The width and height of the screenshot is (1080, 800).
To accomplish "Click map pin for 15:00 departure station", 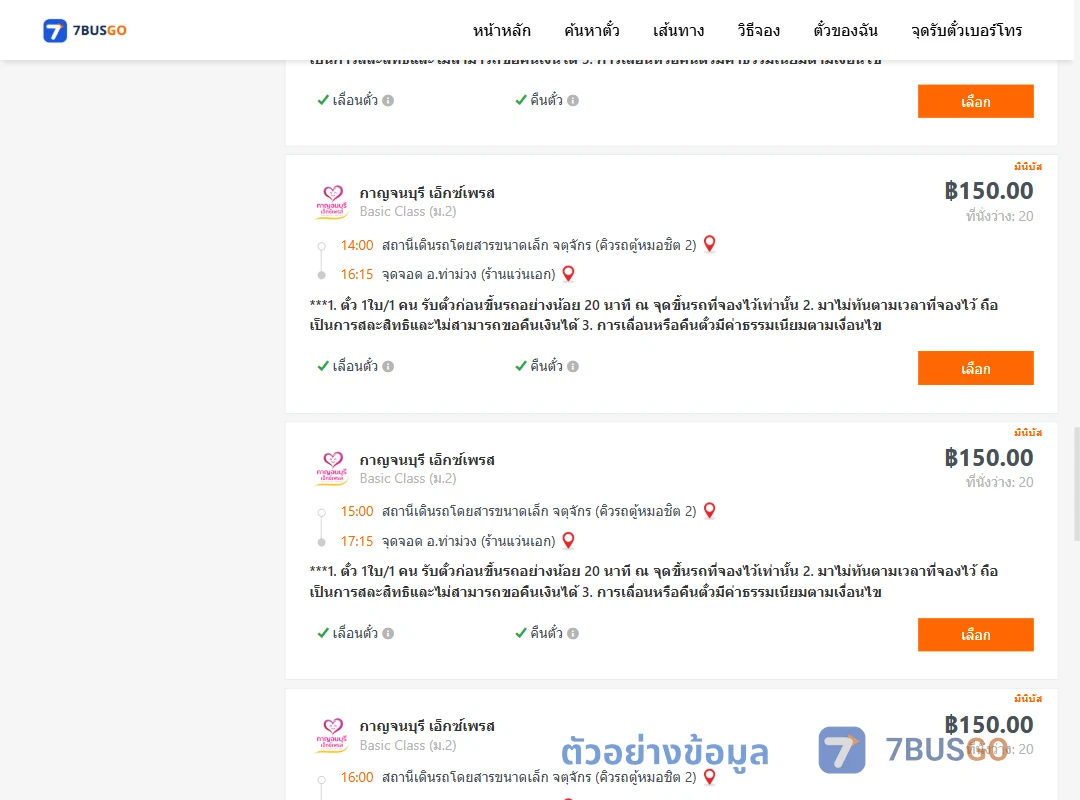I will pyautogui.click(x=709, y=511).
